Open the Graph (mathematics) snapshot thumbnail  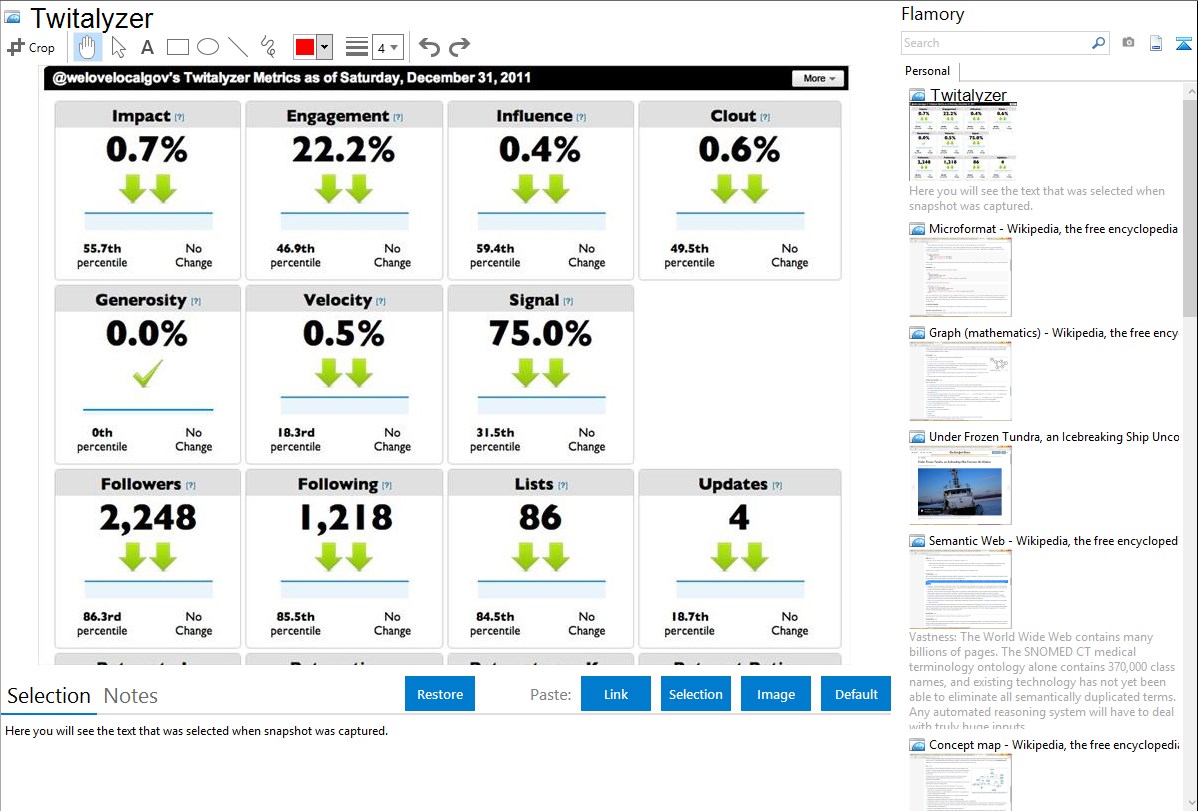pyautogui.click(x=960, y=381)
